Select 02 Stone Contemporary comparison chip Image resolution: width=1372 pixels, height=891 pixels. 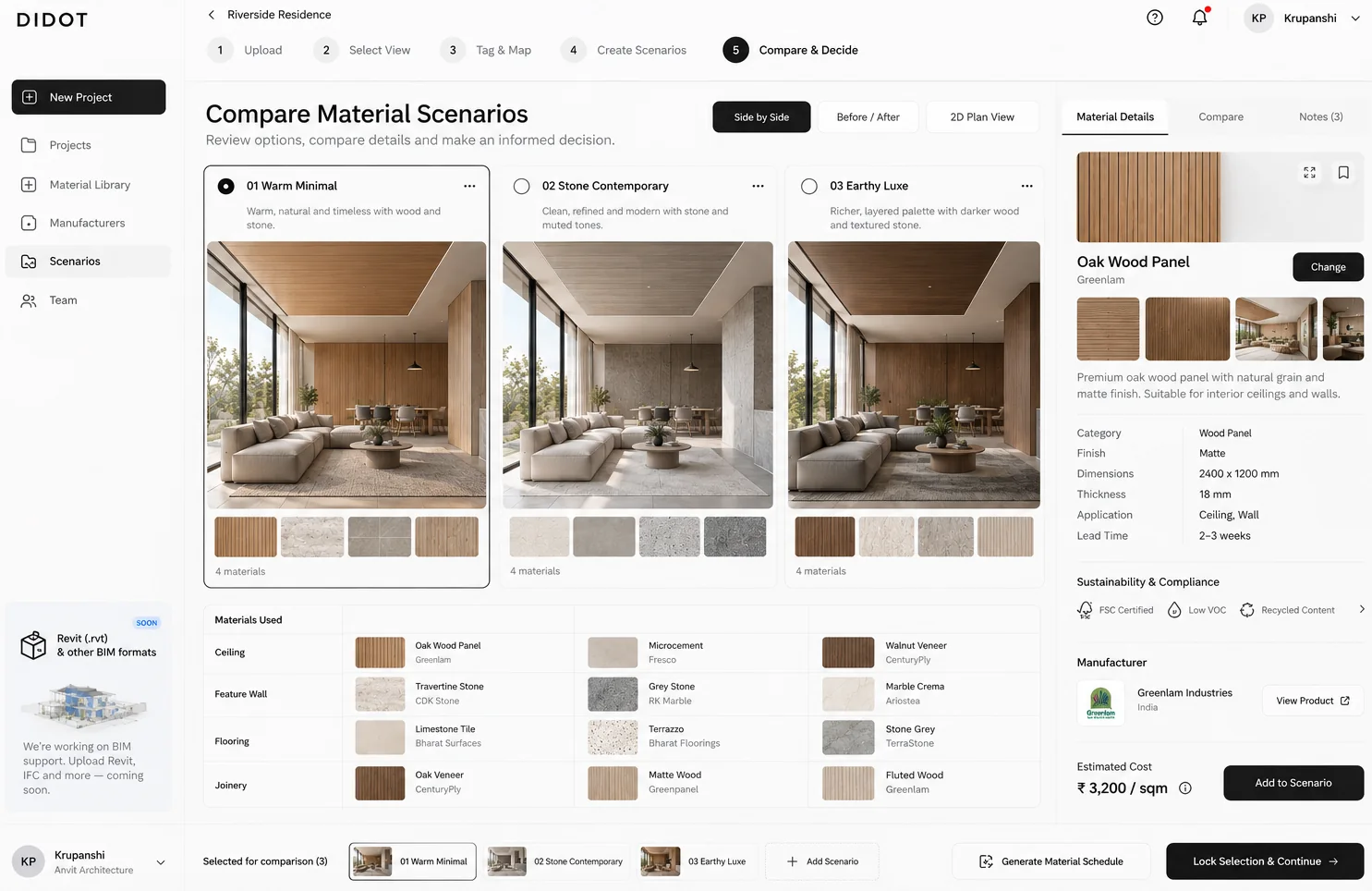555,861
